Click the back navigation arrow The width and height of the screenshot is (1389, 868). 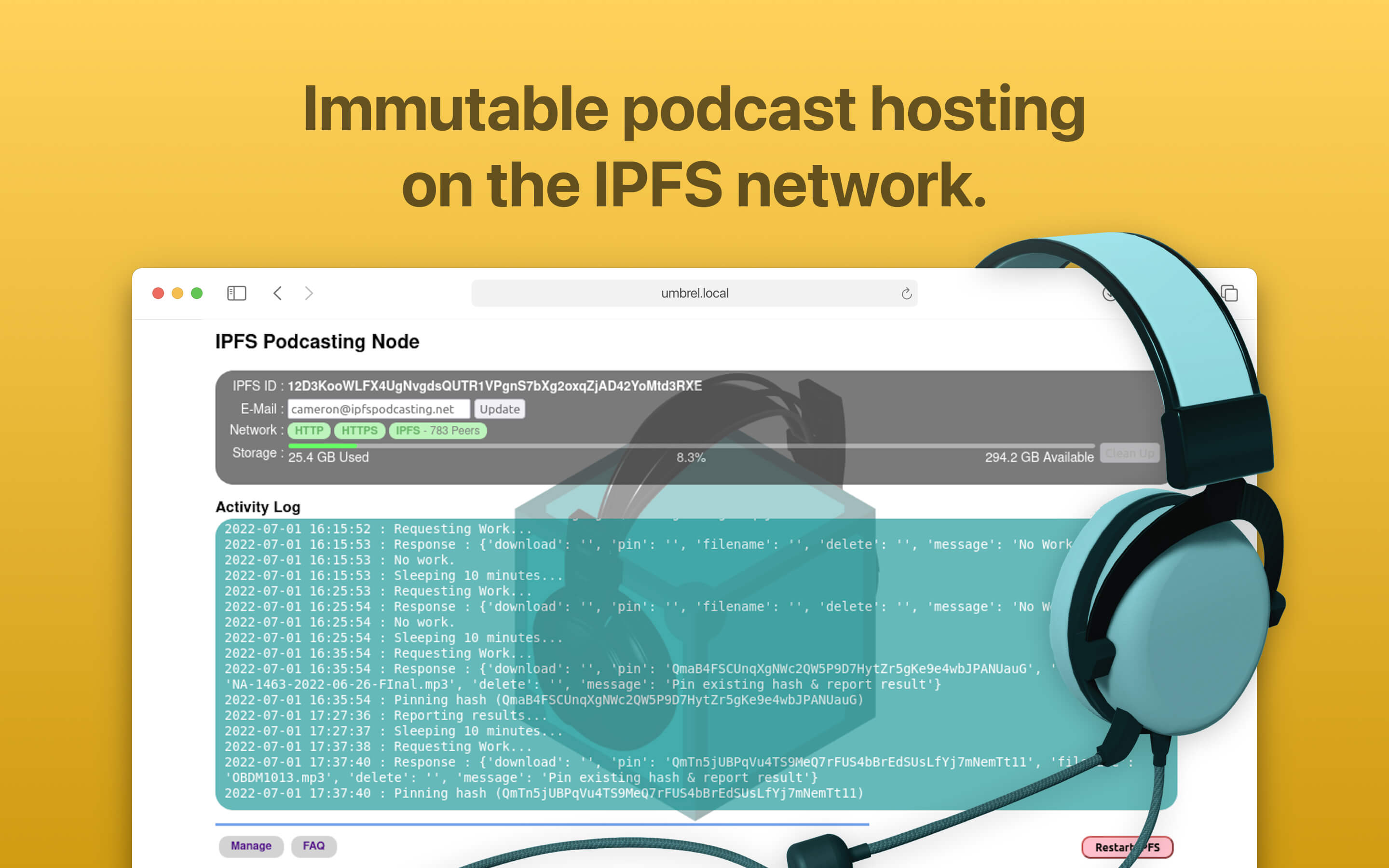(x=277, y=293)
